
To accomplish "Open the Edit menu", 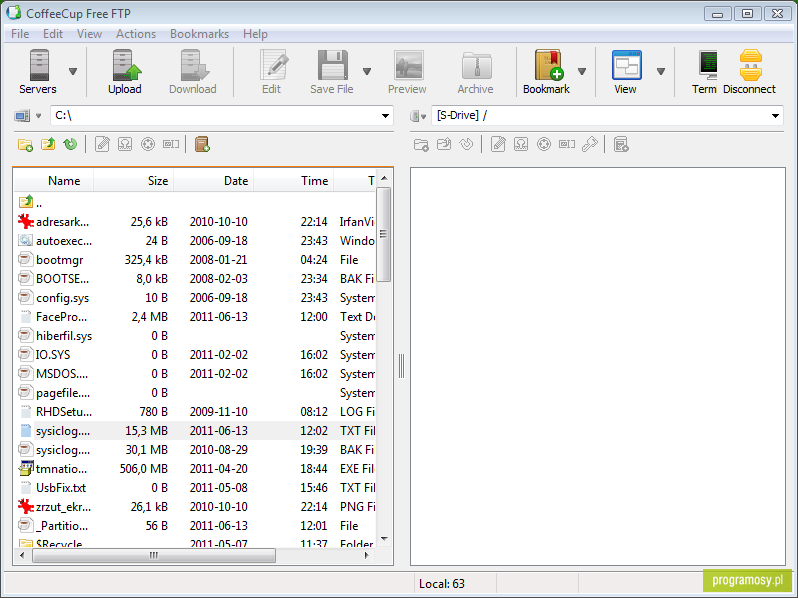I will coord(53,34).
